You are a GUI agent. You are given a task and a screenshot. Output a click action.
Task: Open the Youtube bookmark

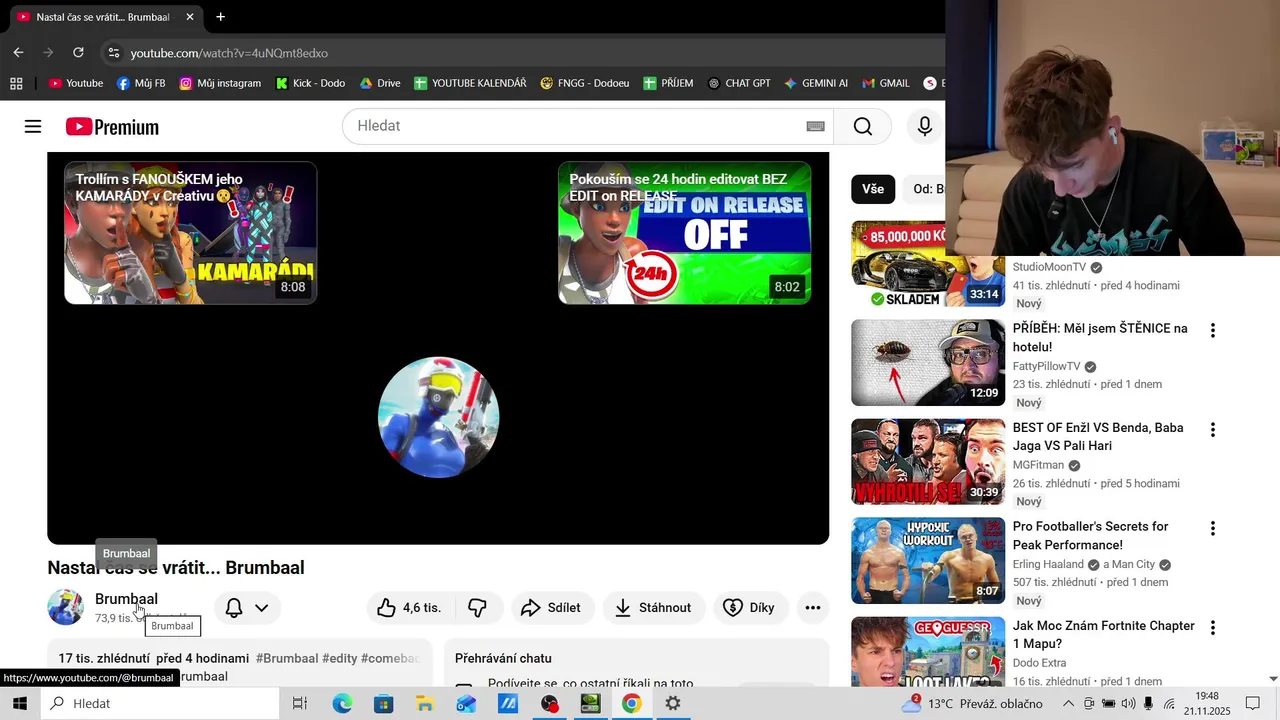(76, 83)
